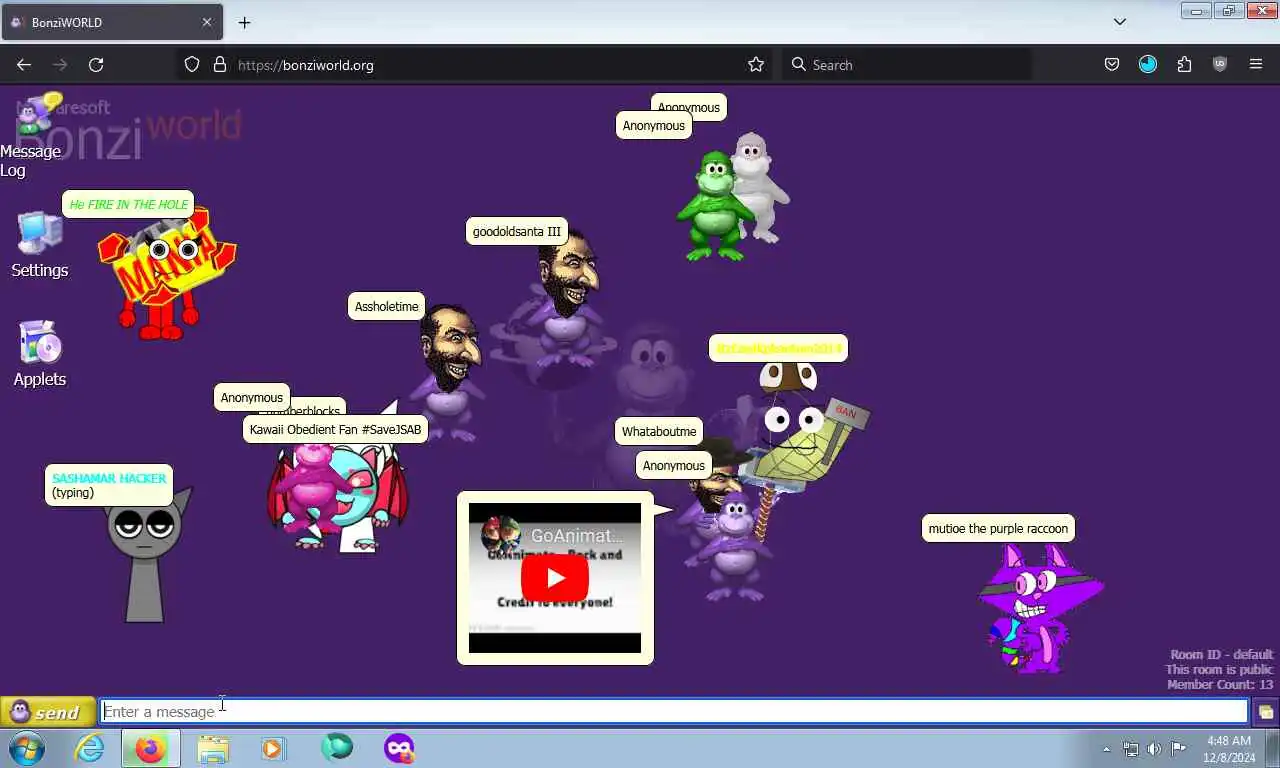Go back with browser back arrow

[x=24, y=65]
